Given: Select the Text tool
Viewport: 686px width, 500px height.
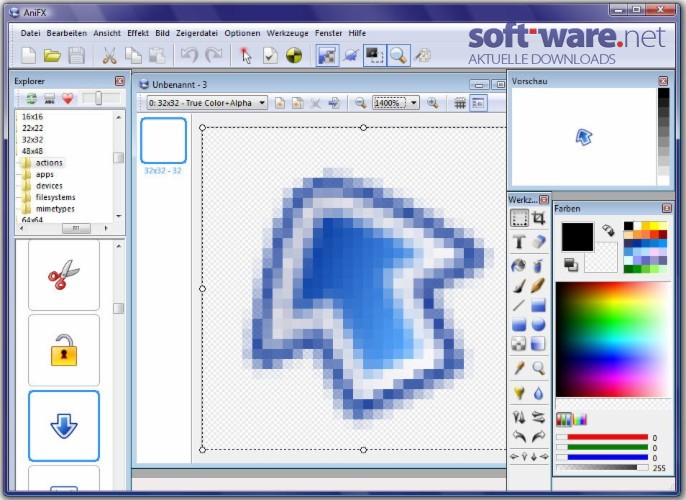Looking at the screenshot, I should click(x=519, y=241).
